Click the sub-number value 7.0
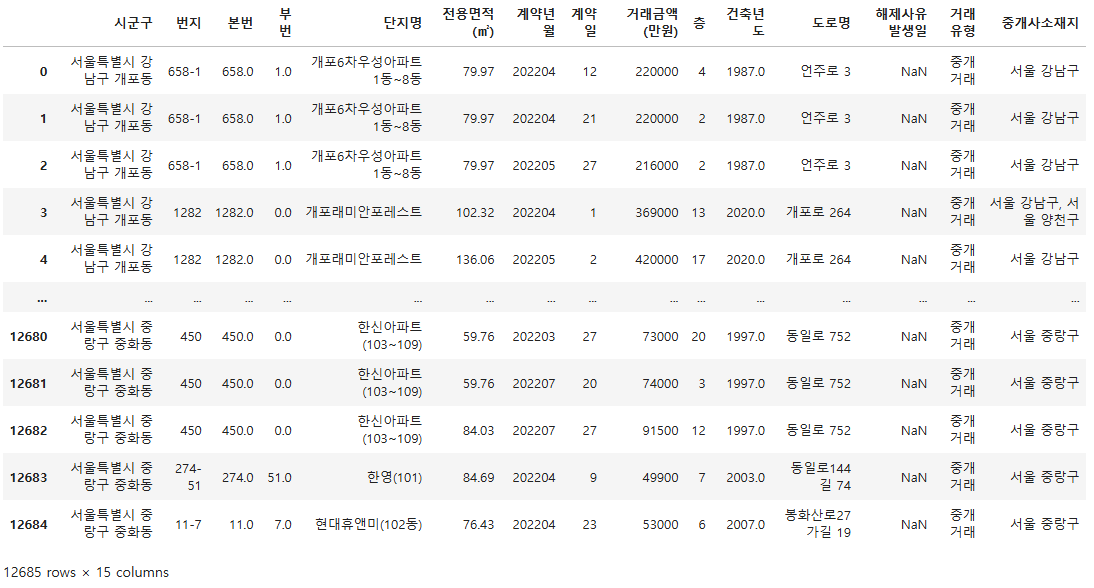This screenshot has height=588, width=1094. 283,525
